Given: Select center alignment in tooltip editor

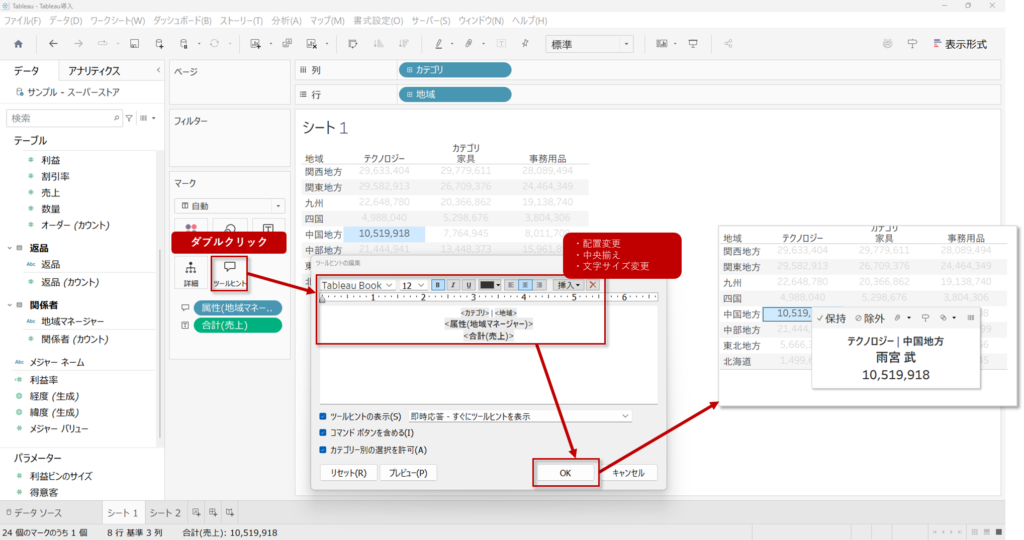Looking at the screenshot, I should click(x=525, y=285).
